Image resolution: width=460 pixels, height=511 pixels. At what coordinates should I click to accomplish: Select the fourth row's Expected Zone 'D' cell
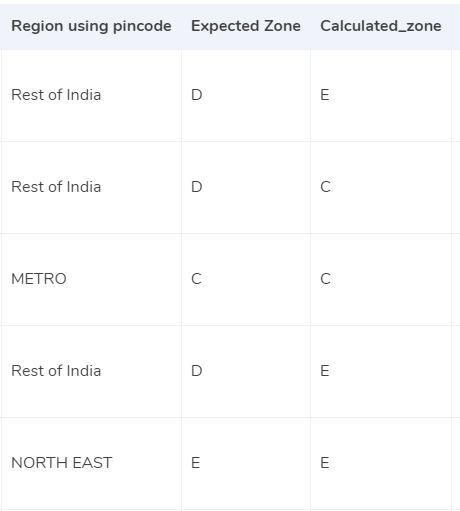pos(246,371)
